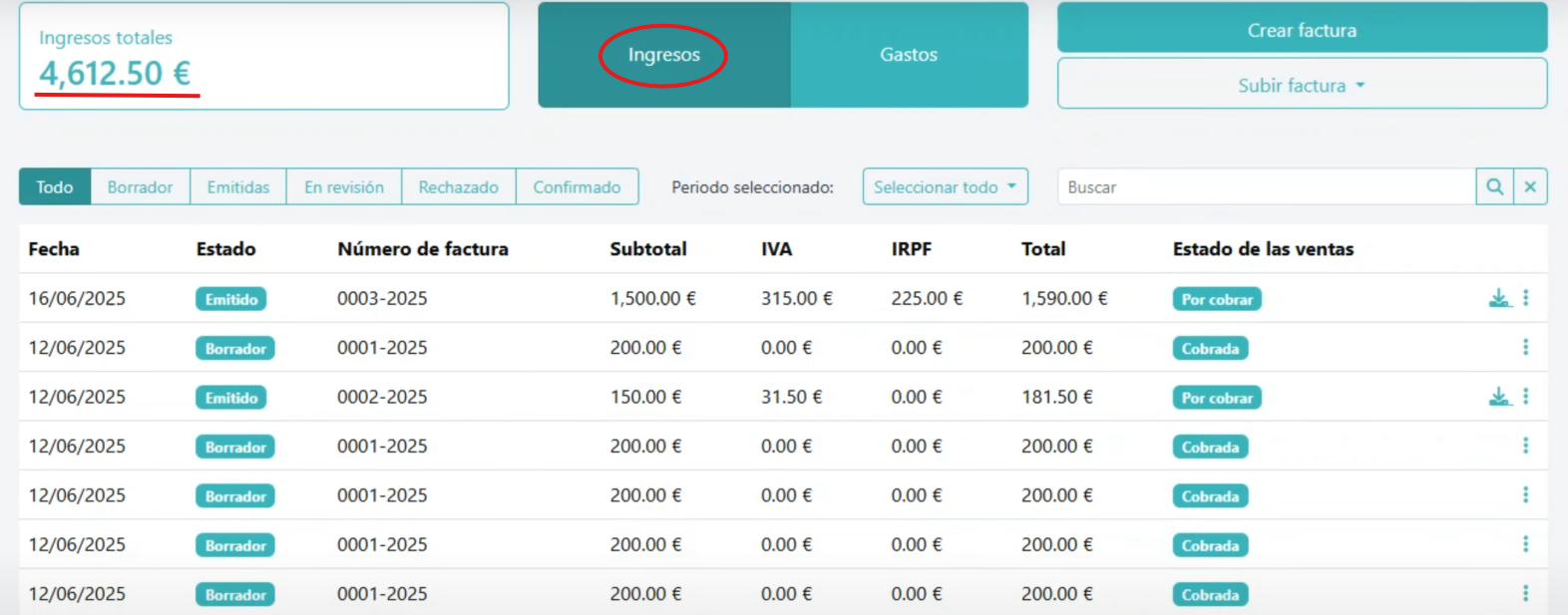Screen dimensions: 1568x615
Task: Click into the Buscar search field
Action: pyautogui.click(x=1265, y=186)
